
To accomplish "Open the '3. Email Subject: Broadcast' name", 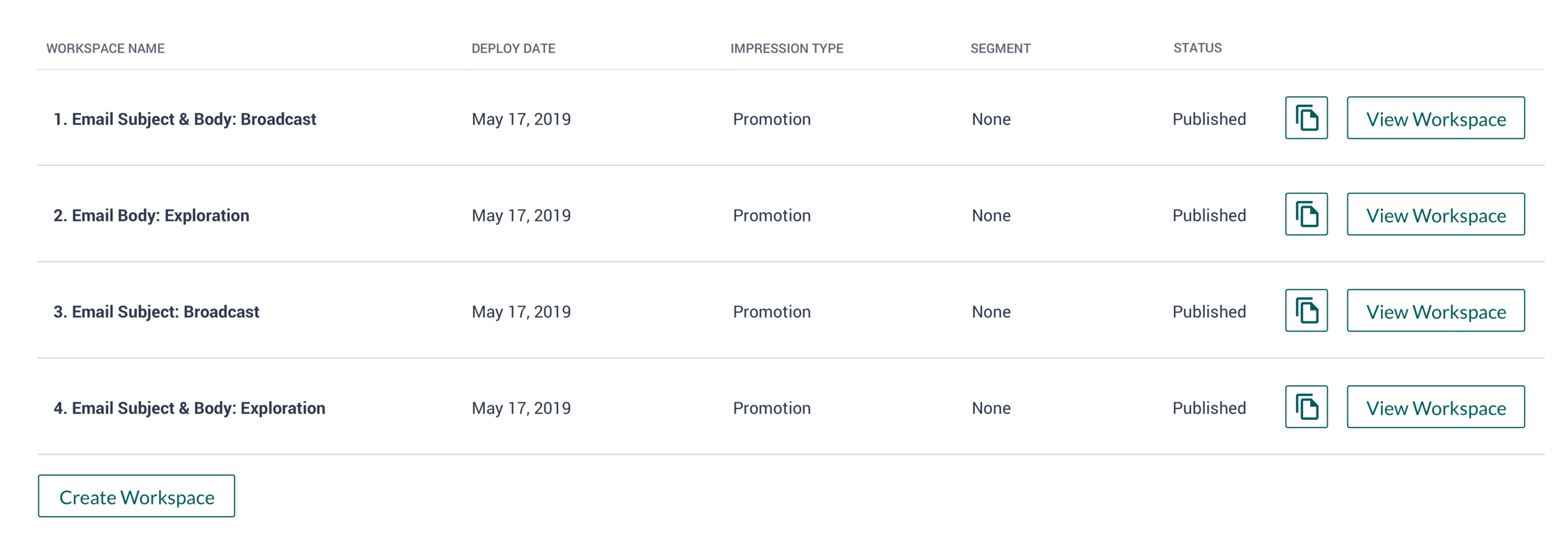I will pyautogui.click(x=156, y=312).
